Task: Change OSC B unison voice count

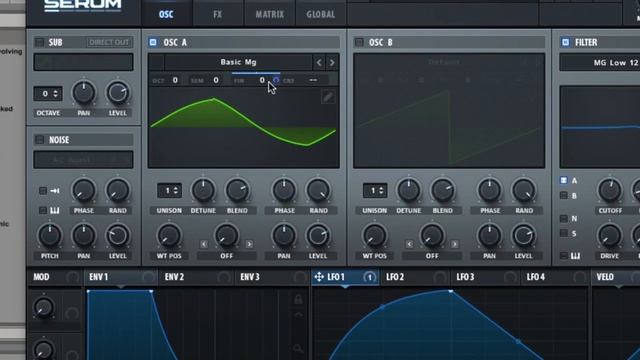Action: tap(375, 191)
